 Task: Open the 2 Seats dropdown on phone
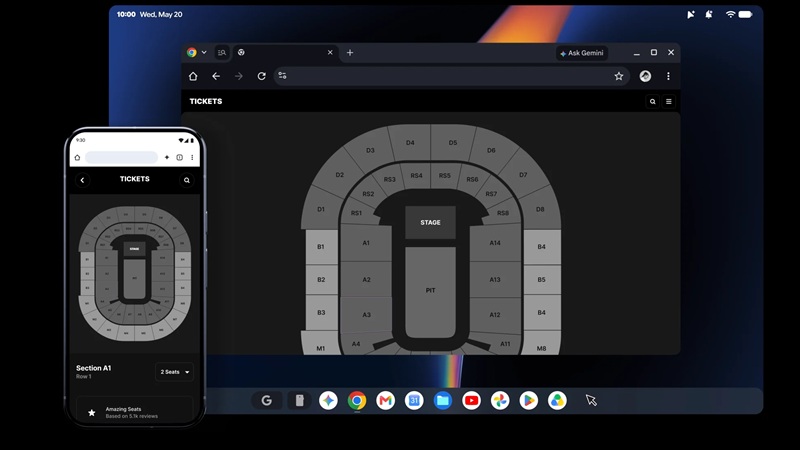tap(174, 372)
